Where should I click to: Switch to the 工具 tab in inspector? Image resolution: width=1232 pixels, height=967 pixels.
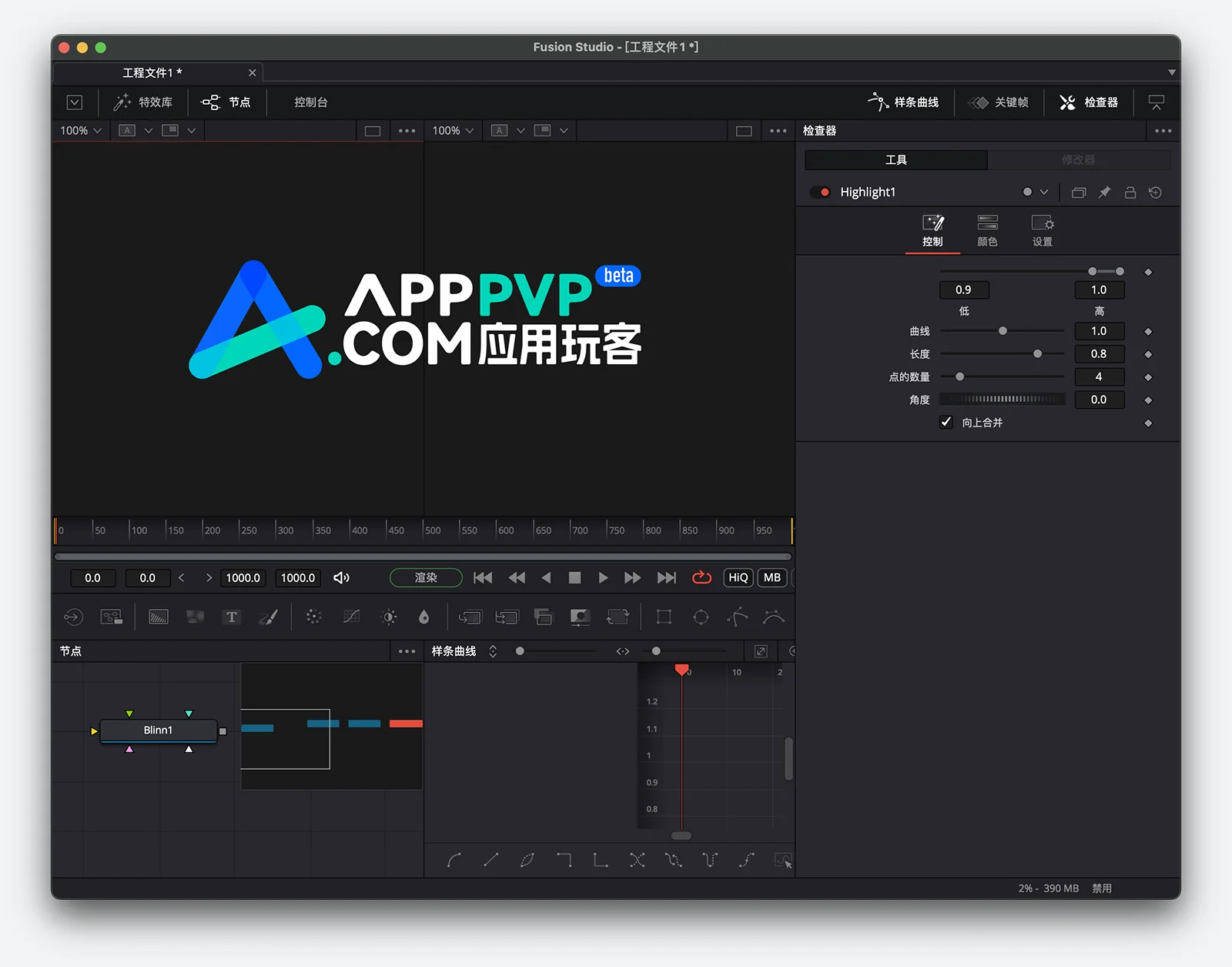tap(896, 160)
